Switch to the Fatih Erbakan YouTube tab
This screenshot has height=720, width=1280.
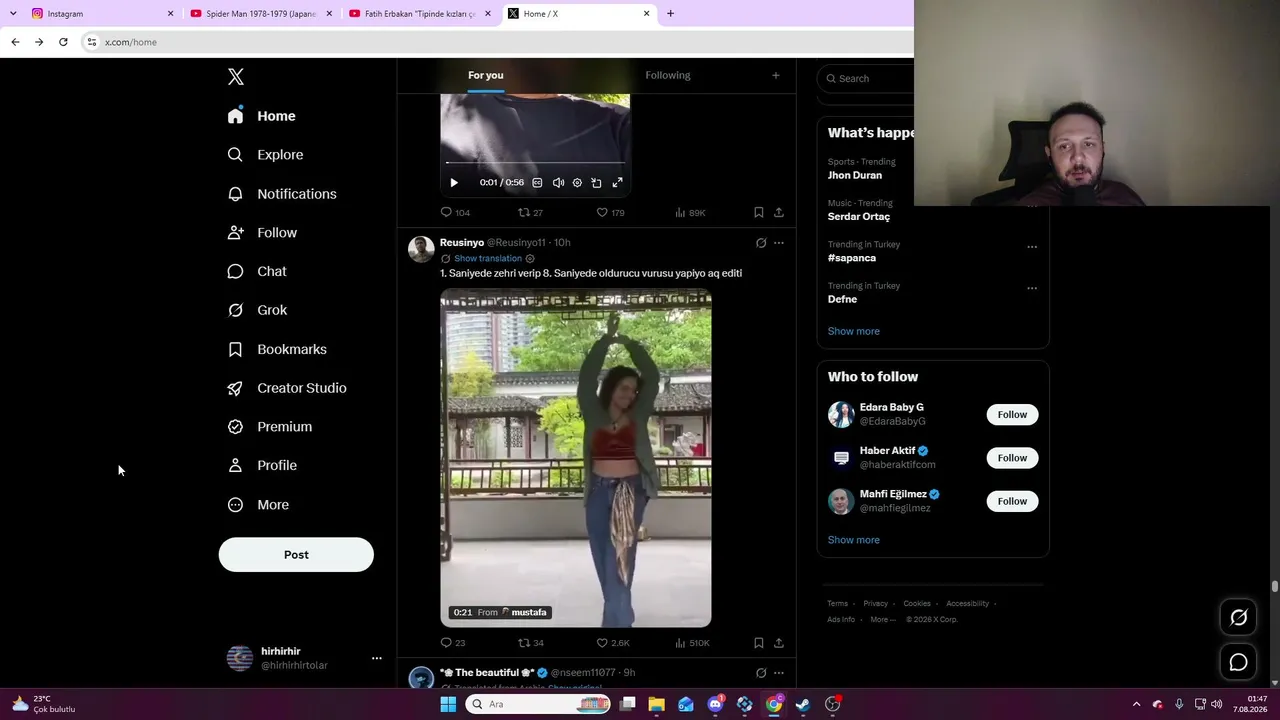pyautogui.click(x=420, y=14)
